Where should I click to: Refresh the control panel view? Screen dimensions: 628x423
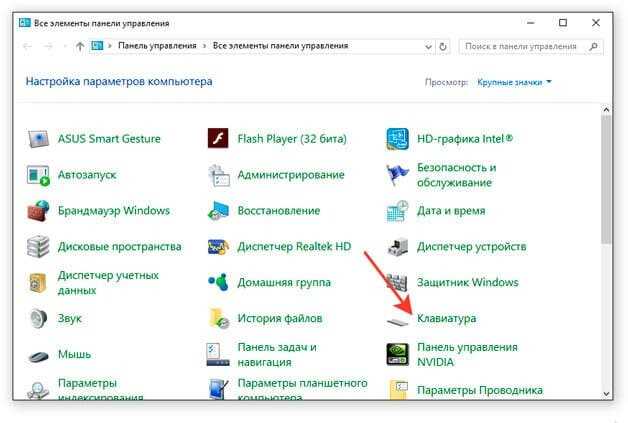pyautogui.click(x=443, y=46)
